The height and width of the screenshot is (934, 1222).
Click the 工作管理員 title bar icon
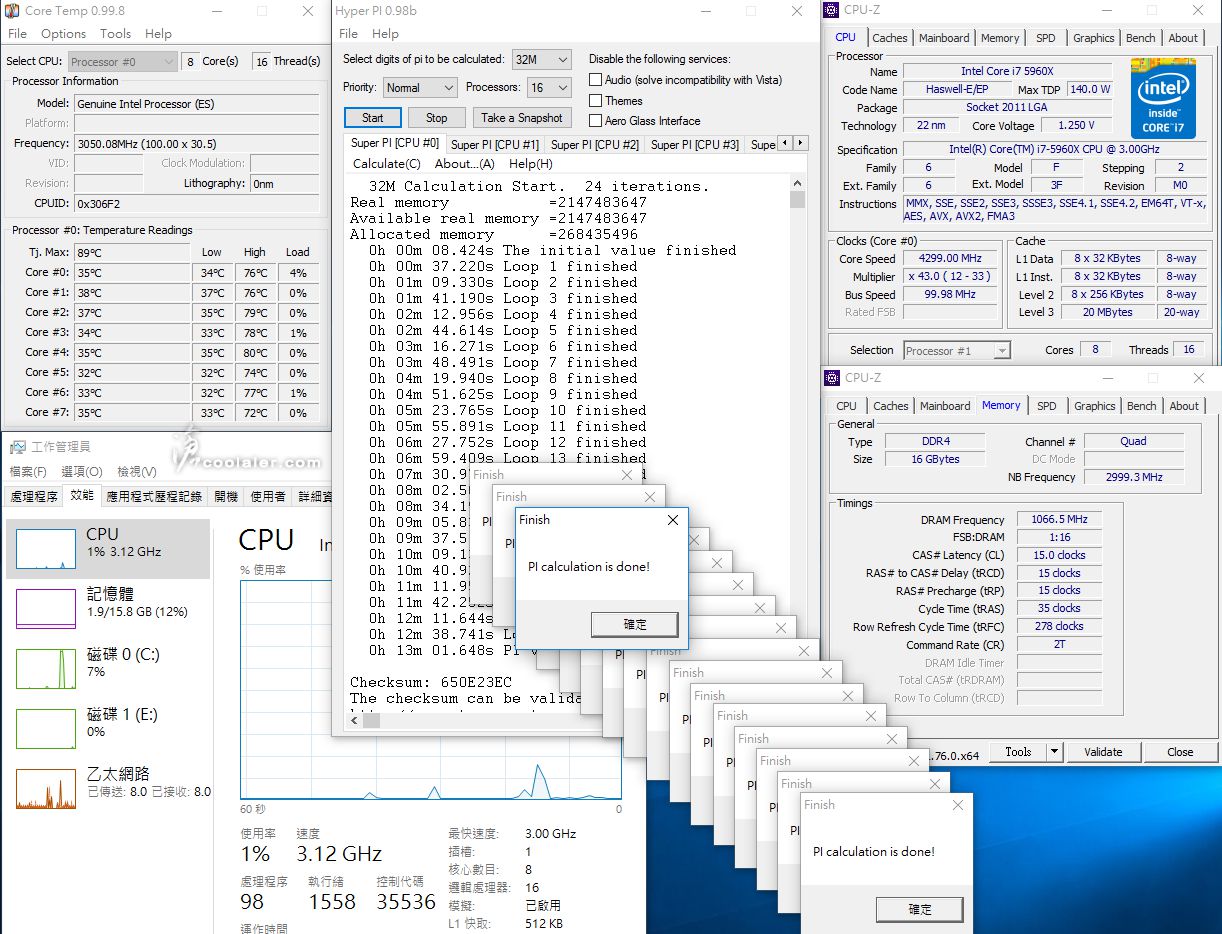pos(16,446)
